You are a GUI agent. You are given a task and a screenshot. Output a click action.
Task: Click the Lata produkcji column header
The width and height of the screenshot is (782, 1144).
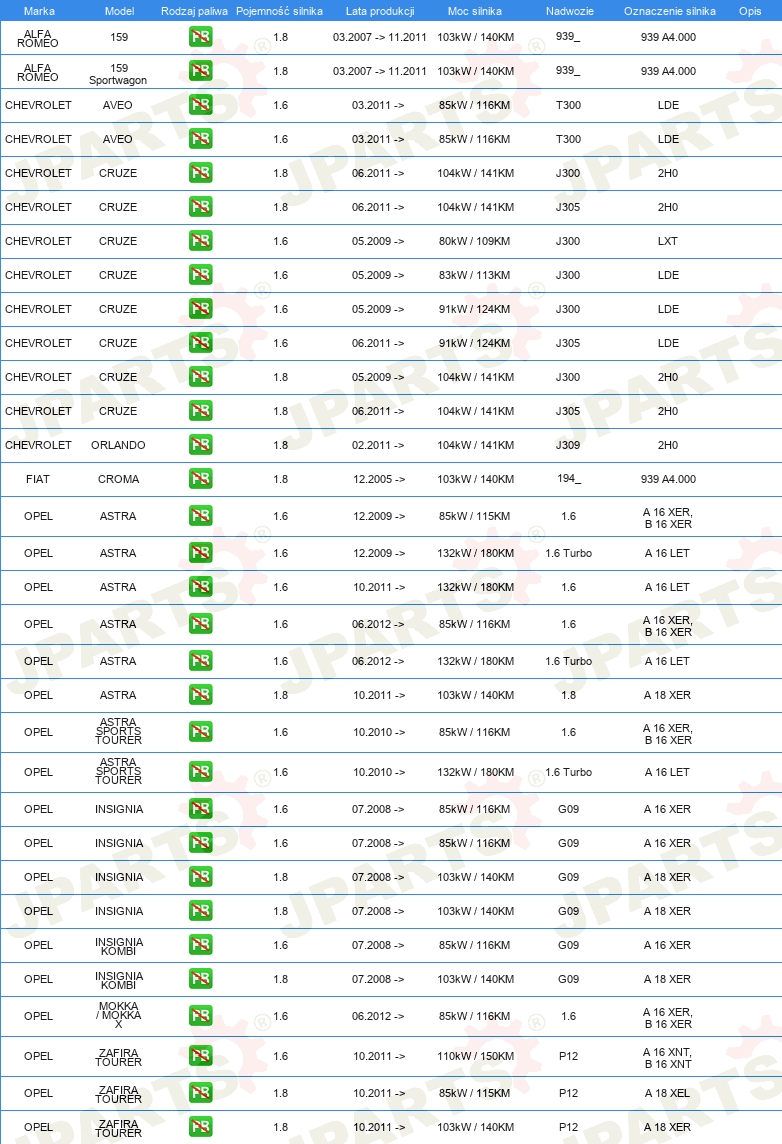click(x=380, y=11)
